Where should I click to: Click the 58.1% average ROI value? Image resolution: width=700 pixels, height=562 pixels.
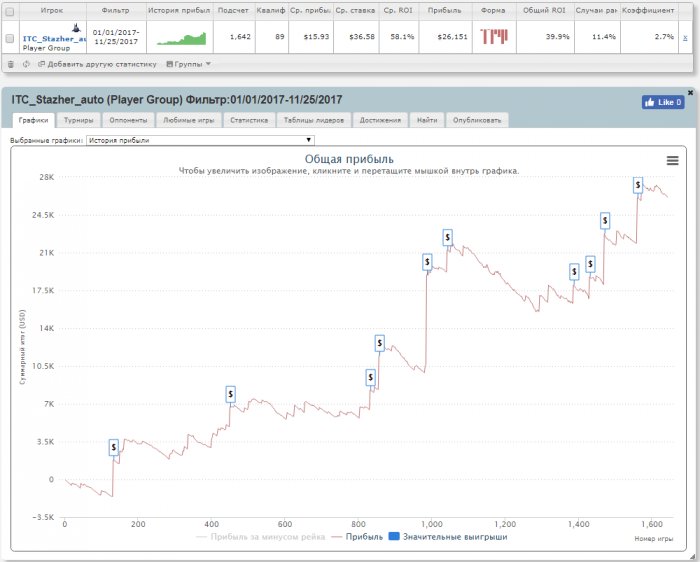tap(402, 37)
